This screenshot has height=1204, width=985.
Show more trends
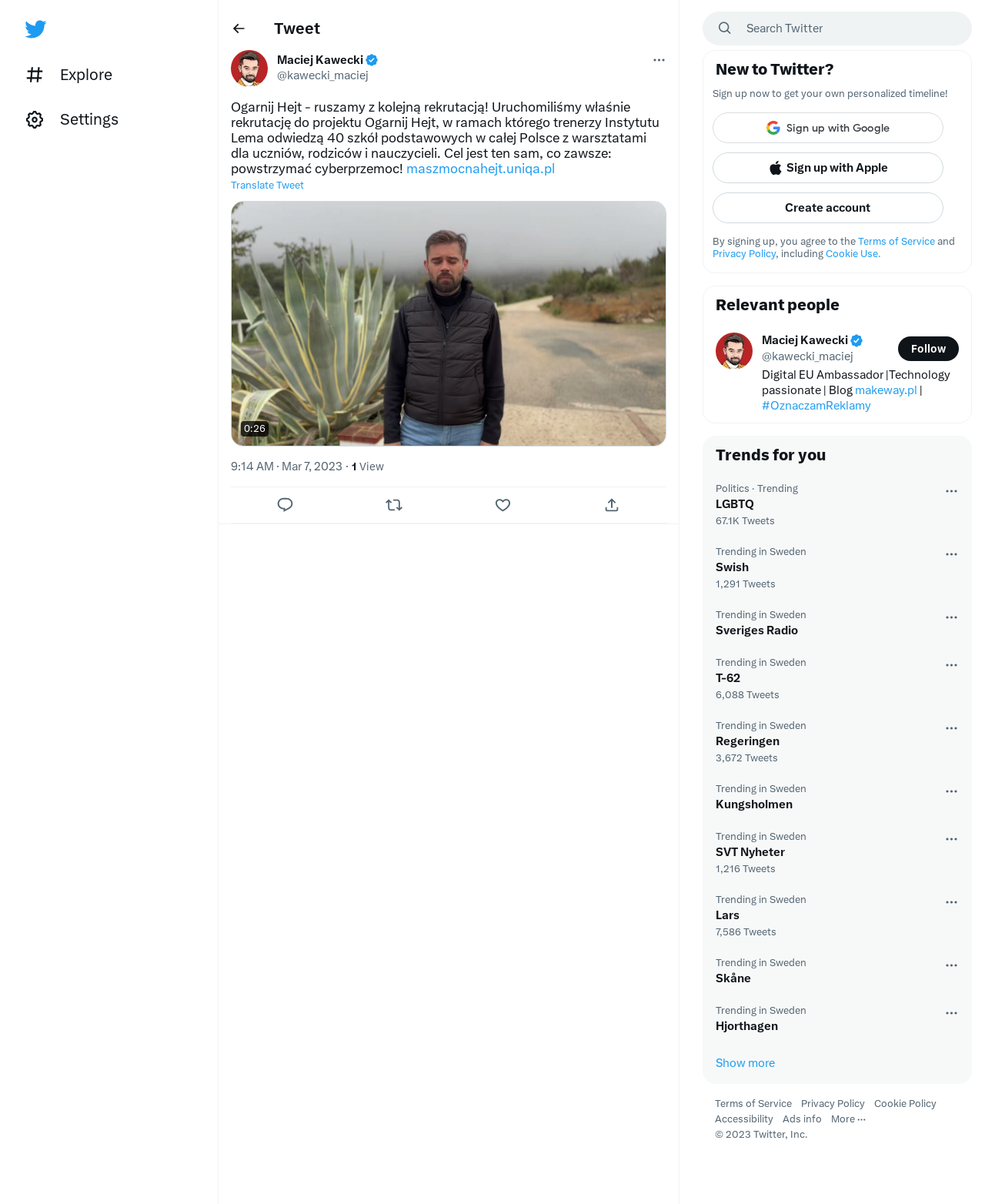(745, 1063)
